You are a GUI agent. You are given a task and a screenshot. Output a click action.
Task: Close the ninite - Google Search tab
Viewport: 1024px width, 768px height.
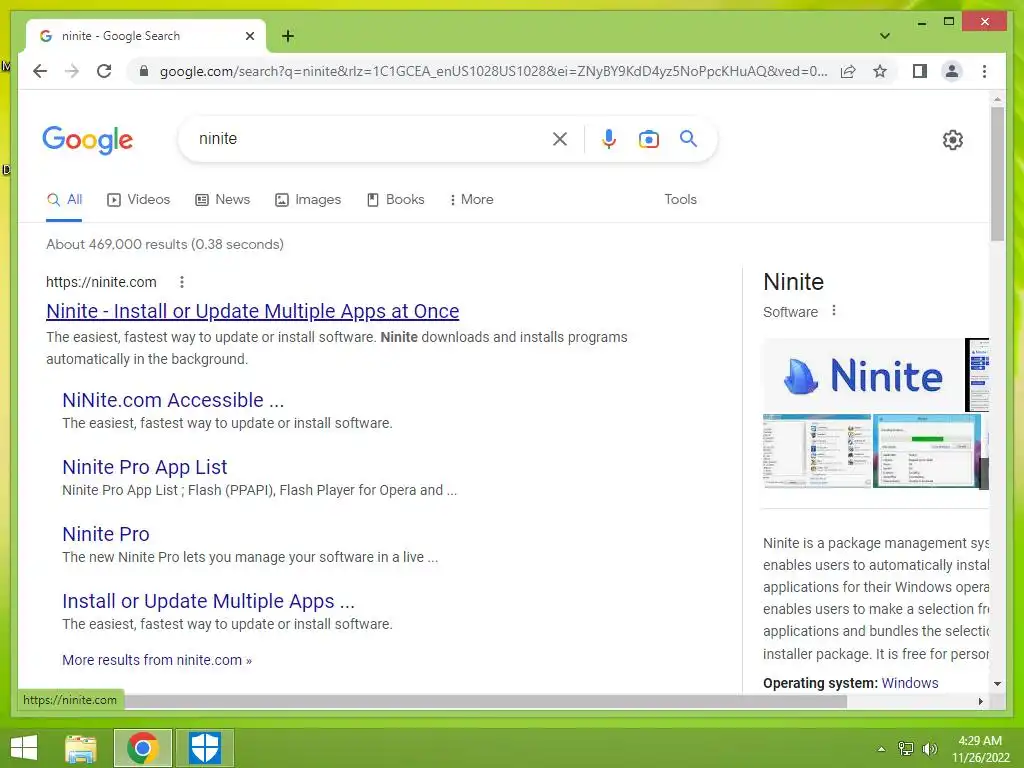point(249,36)
